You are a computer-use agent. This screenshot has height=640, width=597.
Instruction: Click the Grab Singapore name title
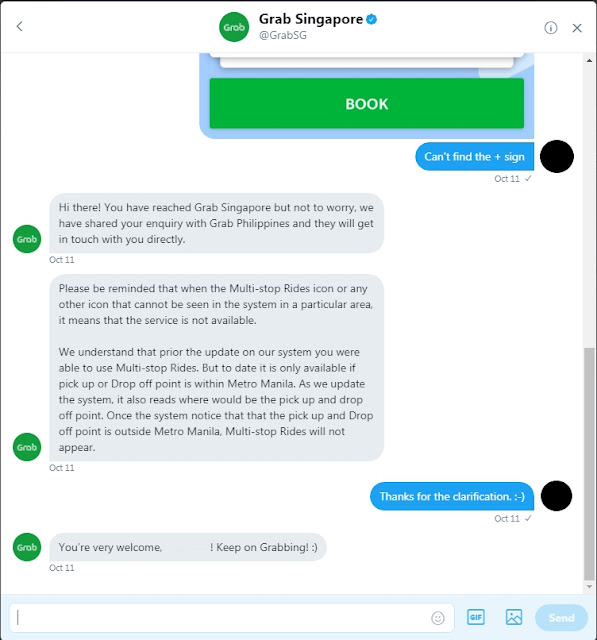pos(311,19)
